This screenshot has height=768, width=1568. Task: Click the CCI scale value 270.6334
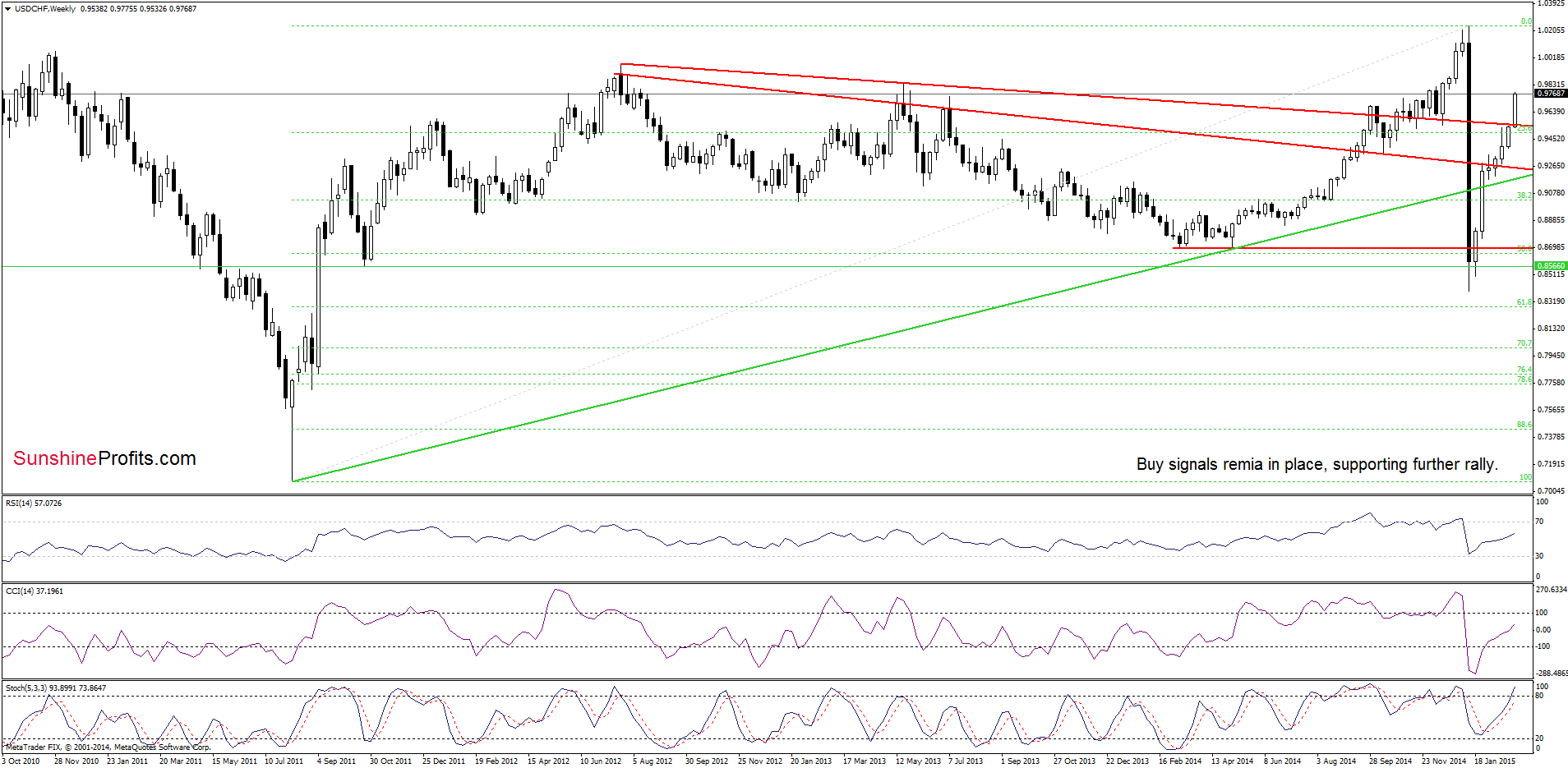coord(1552,589)
